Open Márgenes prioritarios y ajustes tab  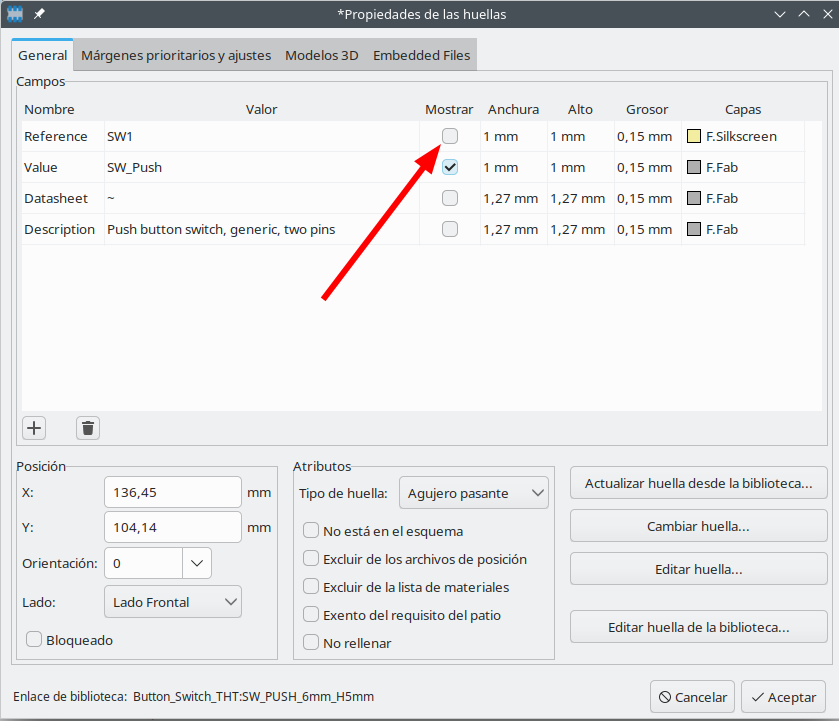coord(176,55)
